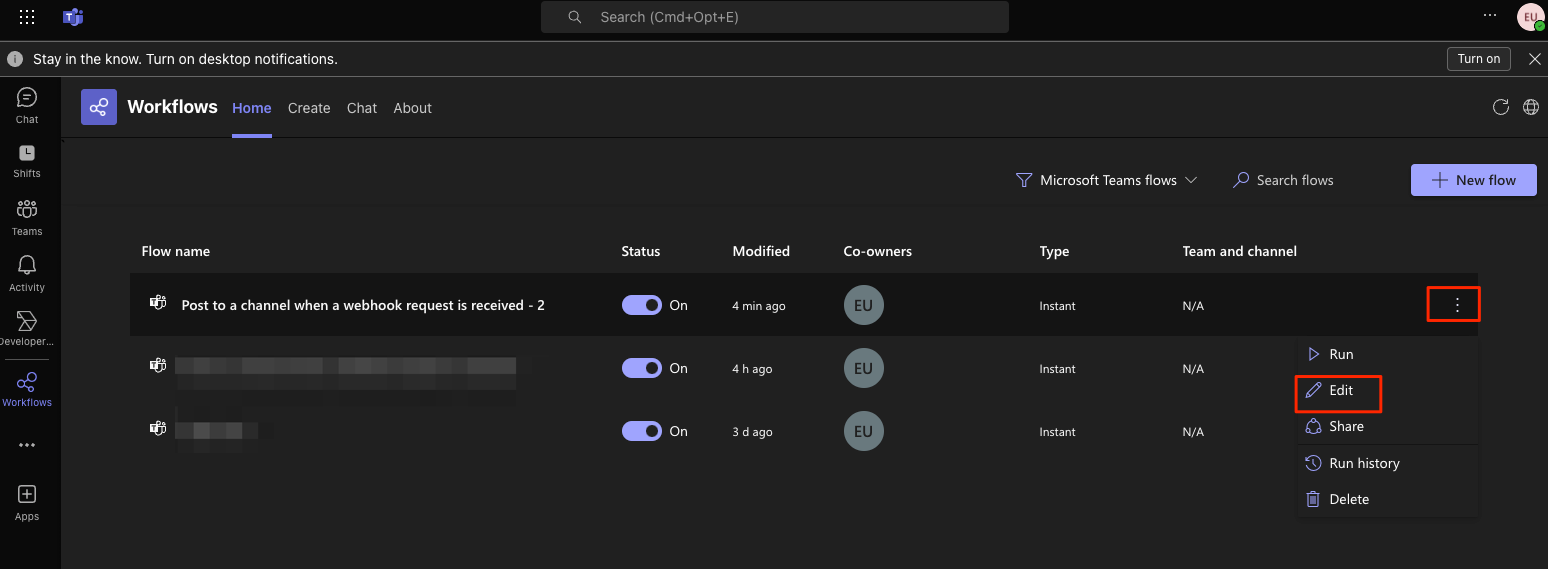Click the "4 h ago" modified cell
The width and height of the screenshot is (1548, 569).
pos(753,369)
